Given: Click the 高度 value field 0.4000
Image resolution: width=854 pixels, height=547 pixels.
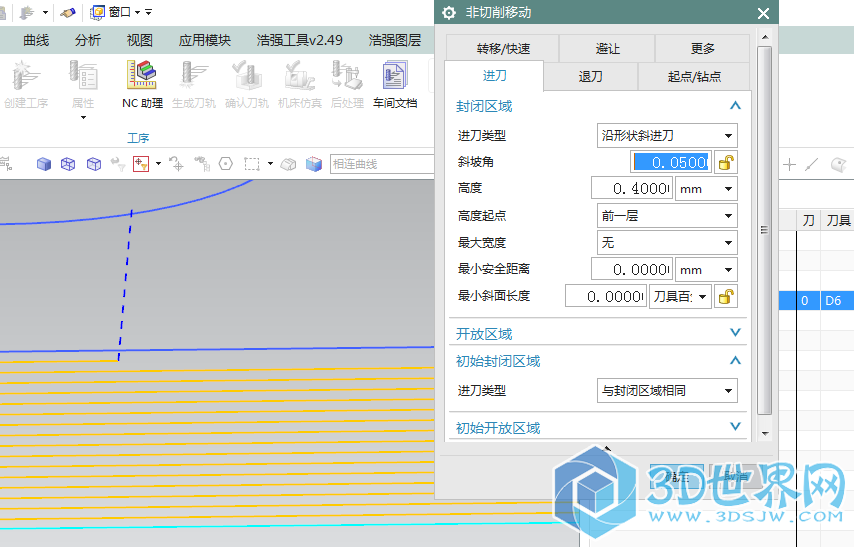Looking at the screenshot, I should (x=632, y=189).
